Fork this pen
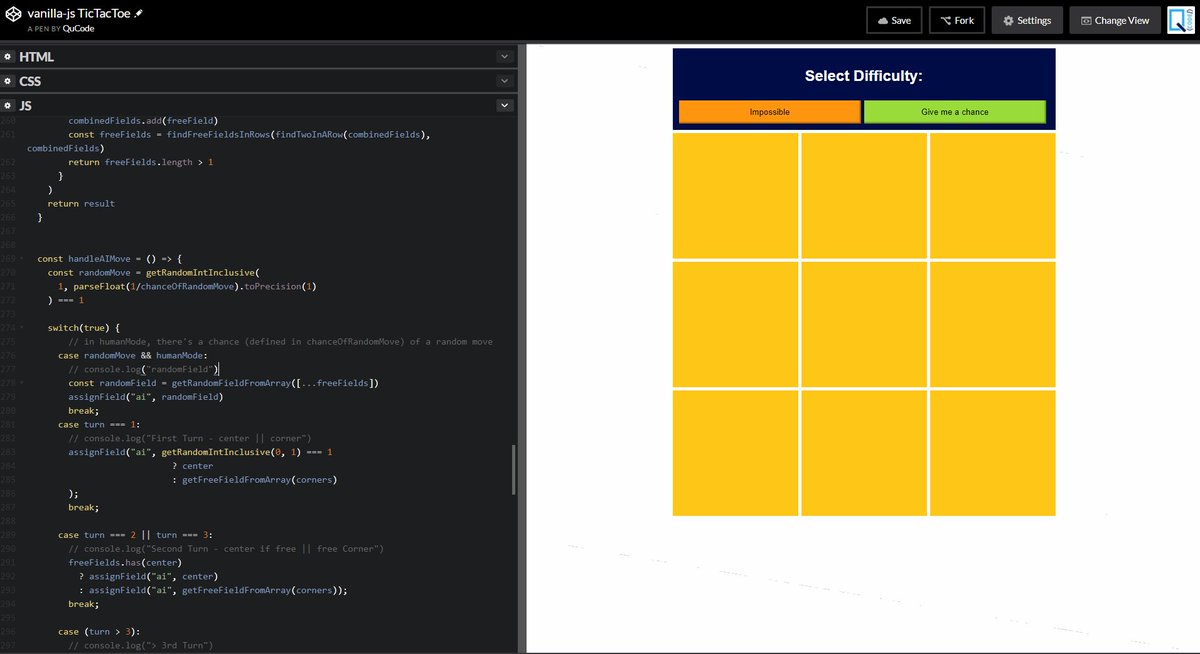Screen dimensions: 1200x654 pos(957,20)
